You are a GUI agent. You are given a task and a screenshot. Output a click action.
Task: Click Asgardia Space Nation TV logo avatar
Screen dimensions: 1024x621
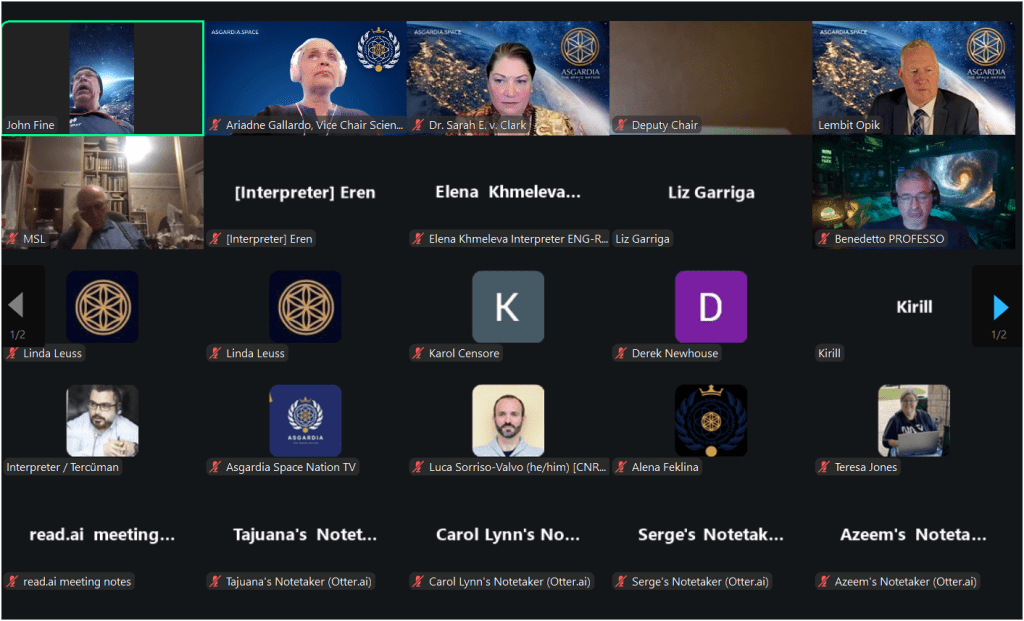coord(305,421)
